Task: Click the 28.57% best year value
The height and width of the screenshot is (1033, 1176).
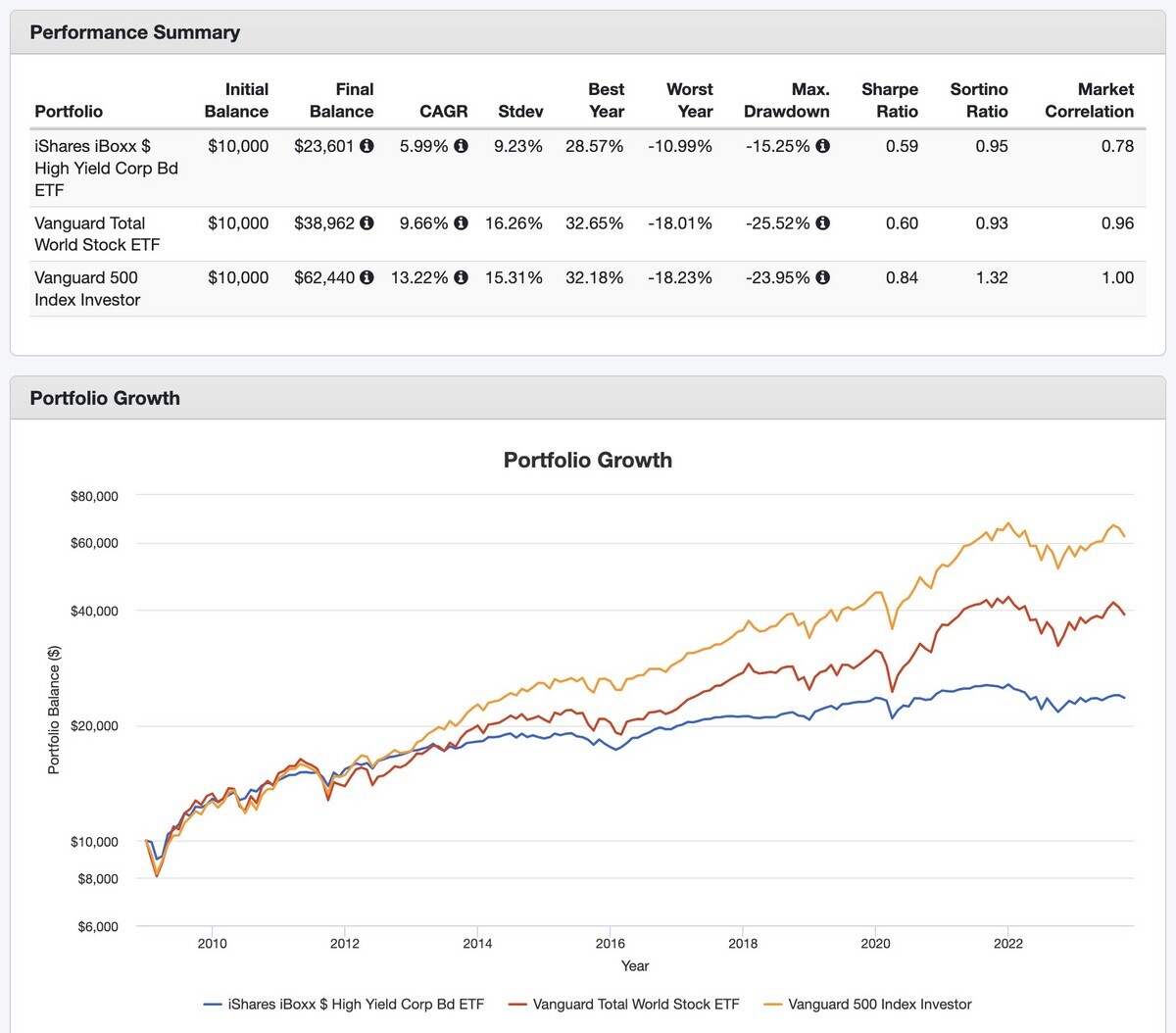Action: tap(595, 146)
